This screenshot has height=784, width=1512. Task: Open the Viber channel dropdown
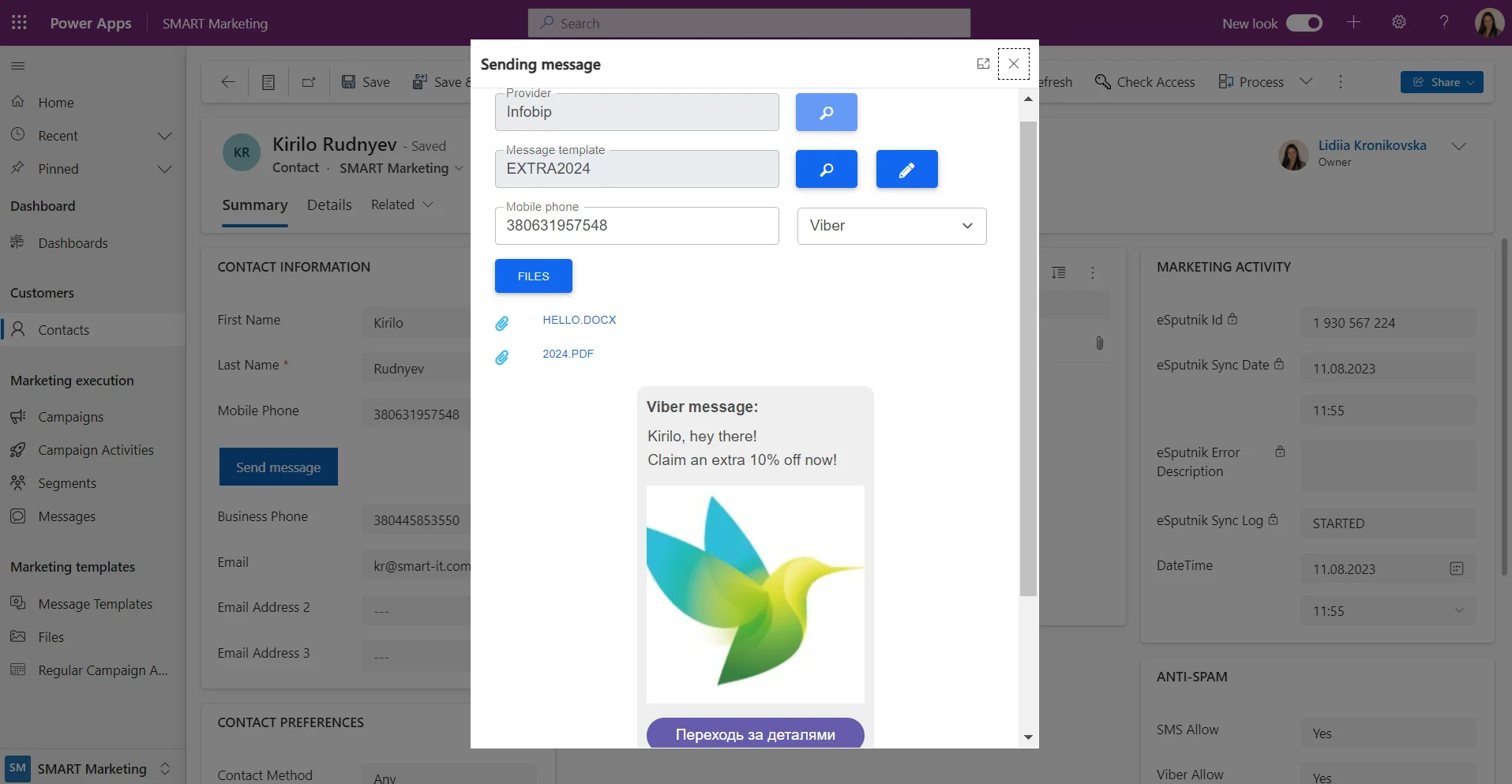(891, 226)
